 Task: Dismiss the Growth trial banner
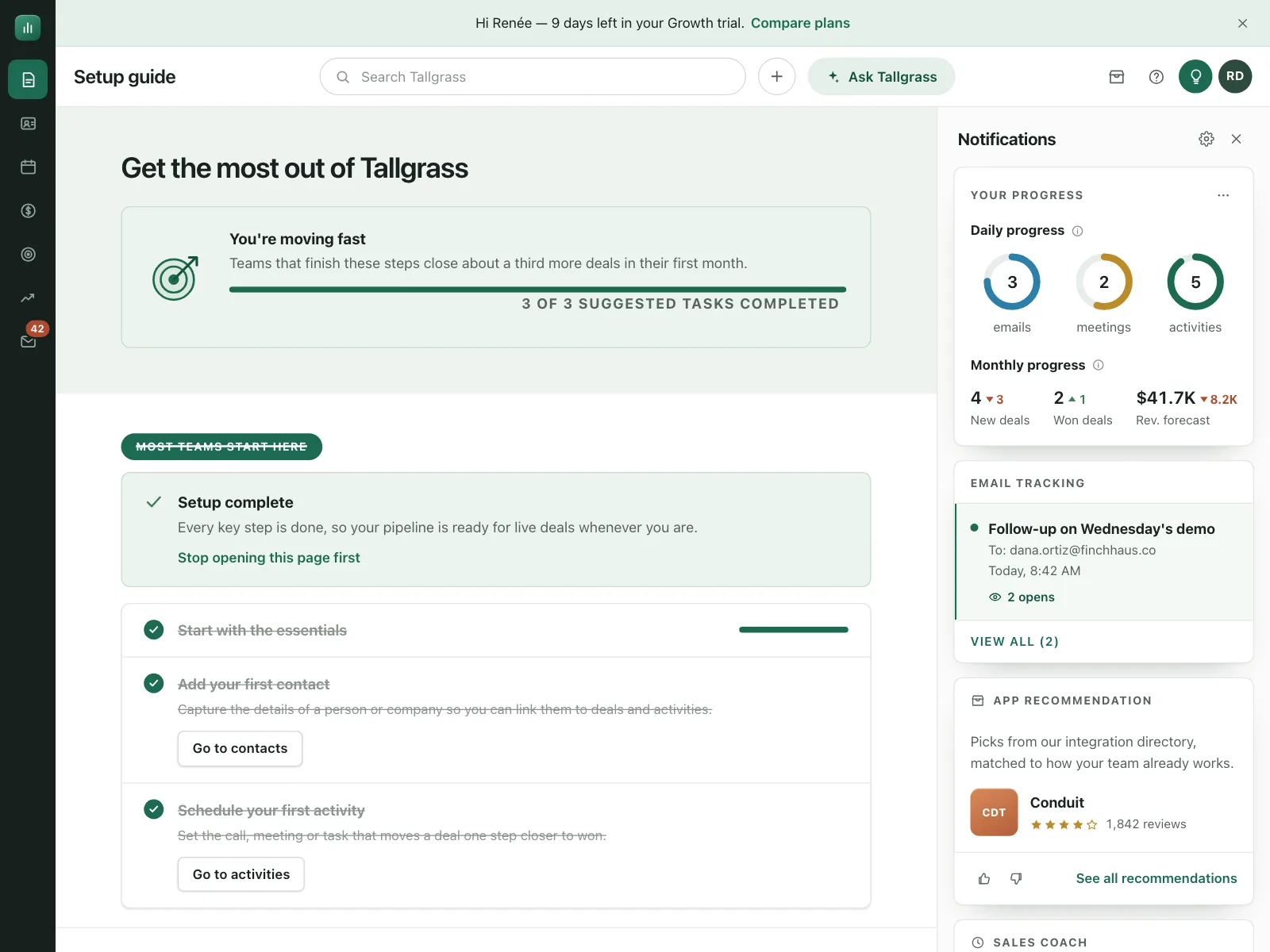click(x=1243, y=23)
